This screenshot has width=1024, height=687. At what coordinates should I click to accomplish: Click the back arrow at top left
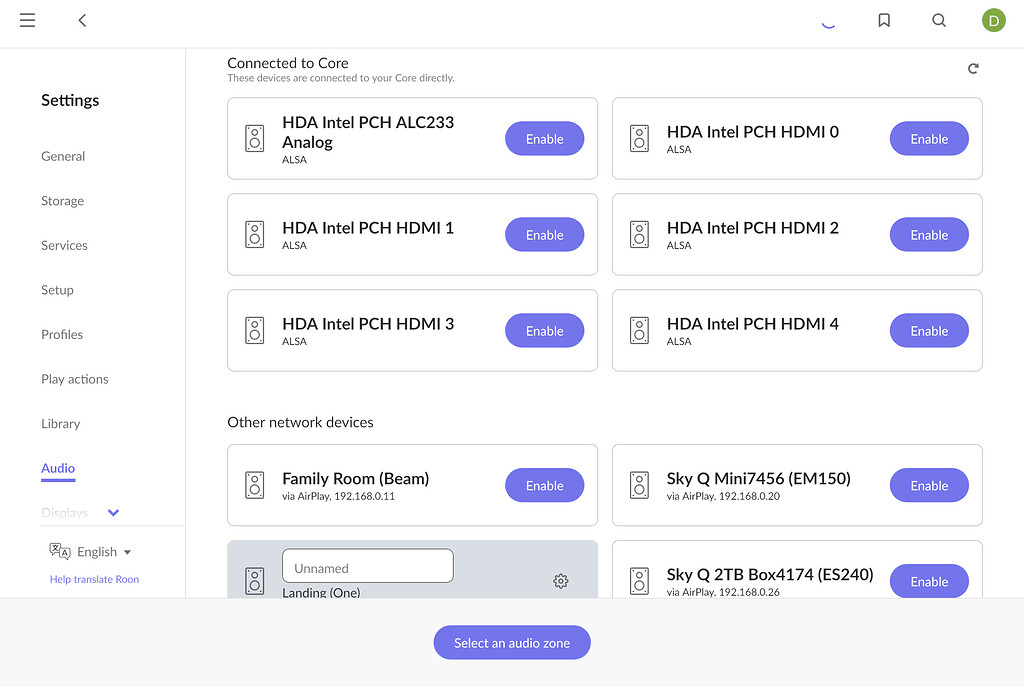coord(82,20)
